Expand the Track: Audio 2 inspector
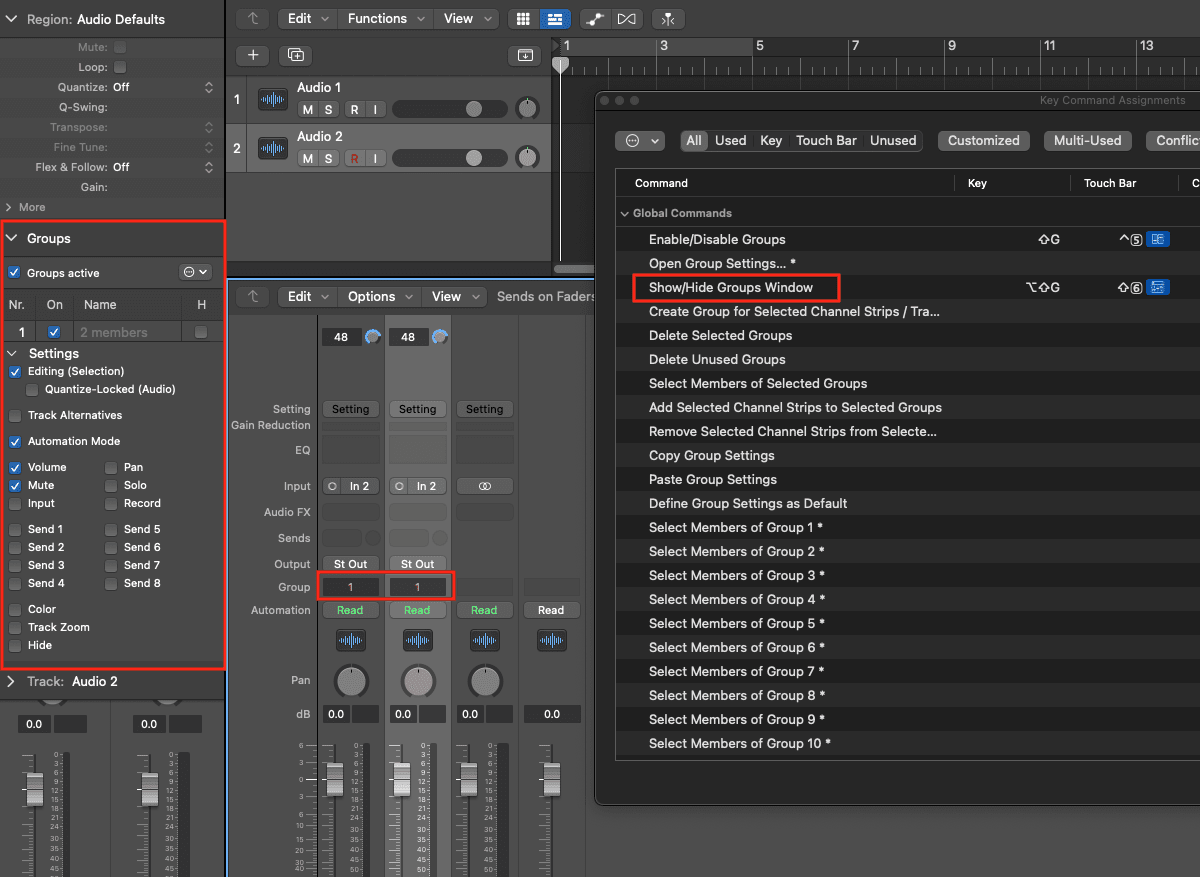Viewport: 1200px width, 877px height. click(x=10, y=681)
